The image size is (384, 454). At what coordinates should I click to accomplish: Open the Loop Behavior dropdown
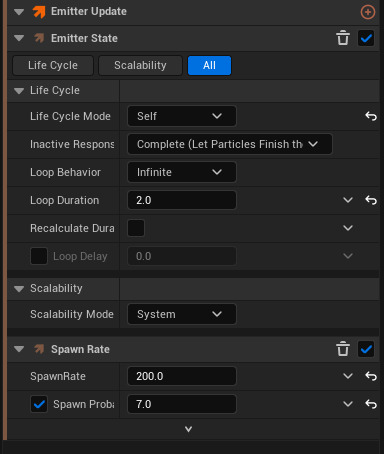click(182, 172)
